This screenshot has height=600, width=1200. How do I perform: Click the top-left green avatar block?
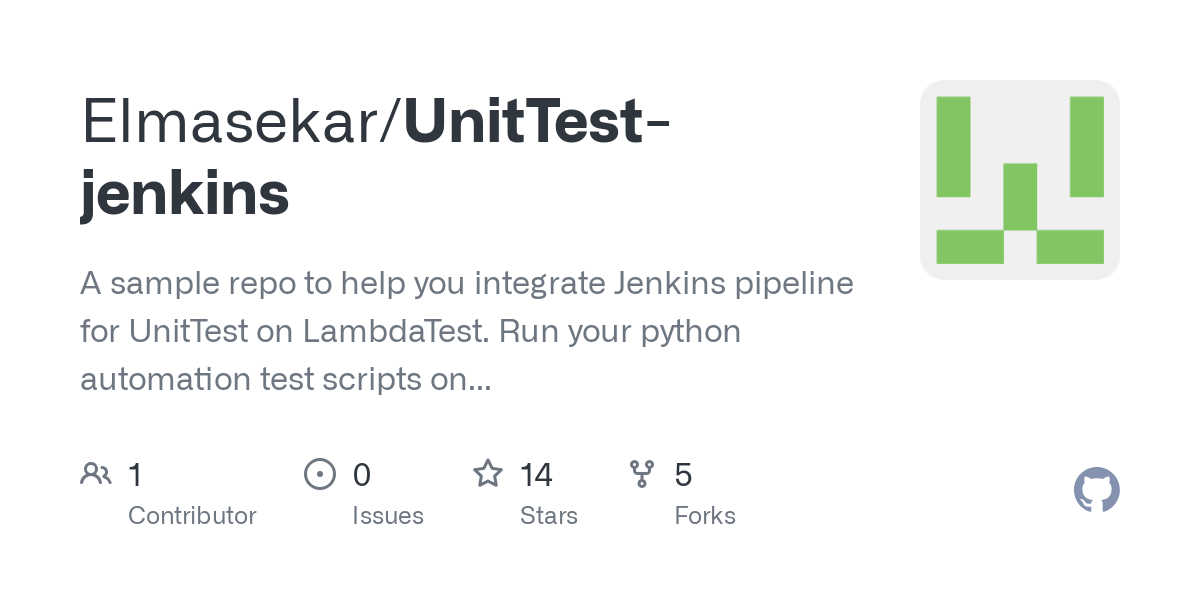click(953, 147)
